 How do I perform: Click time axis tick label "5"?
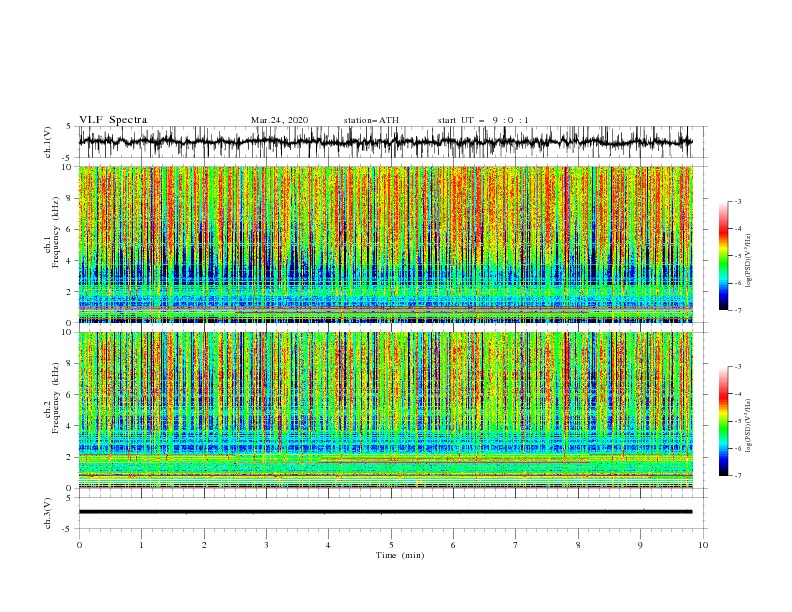[391, 545]
